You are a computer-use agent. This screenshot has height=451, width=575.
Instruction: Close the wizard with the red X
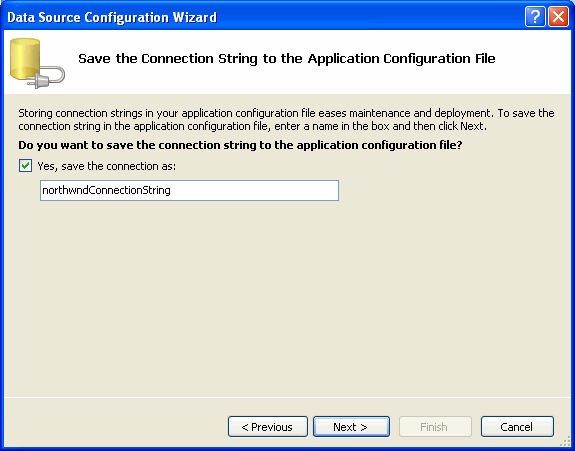(x=558, y=17)
